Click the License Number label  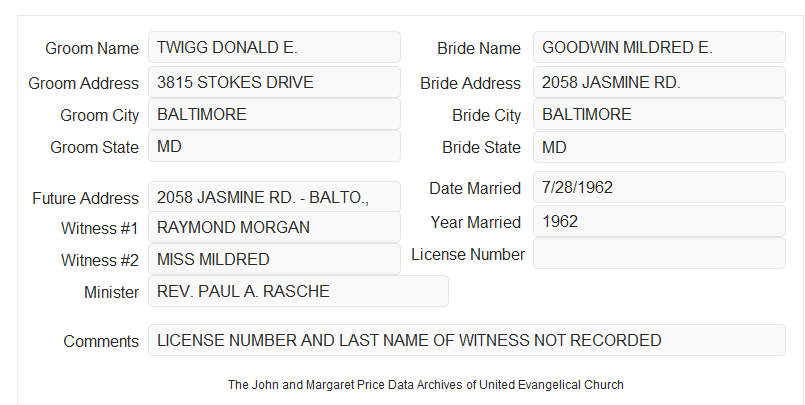468,255
